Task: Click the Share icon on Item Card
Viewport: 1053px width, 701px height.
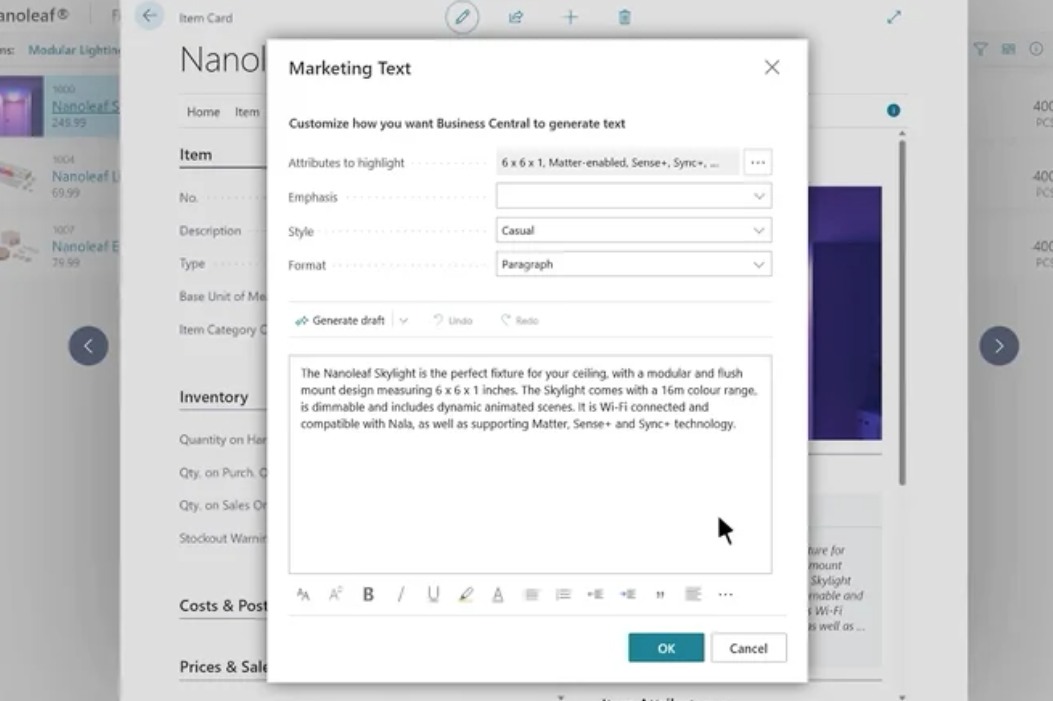Action: pos(516,17)
